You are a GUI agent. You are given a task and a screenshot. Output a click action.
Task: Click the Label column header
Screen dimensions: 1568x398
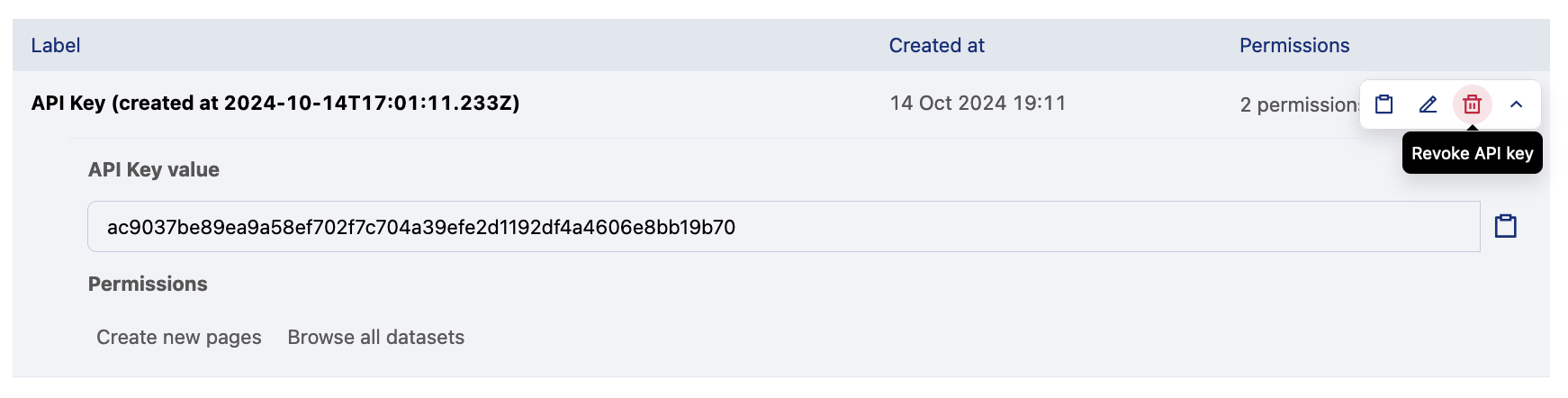(x=56, y=46)
